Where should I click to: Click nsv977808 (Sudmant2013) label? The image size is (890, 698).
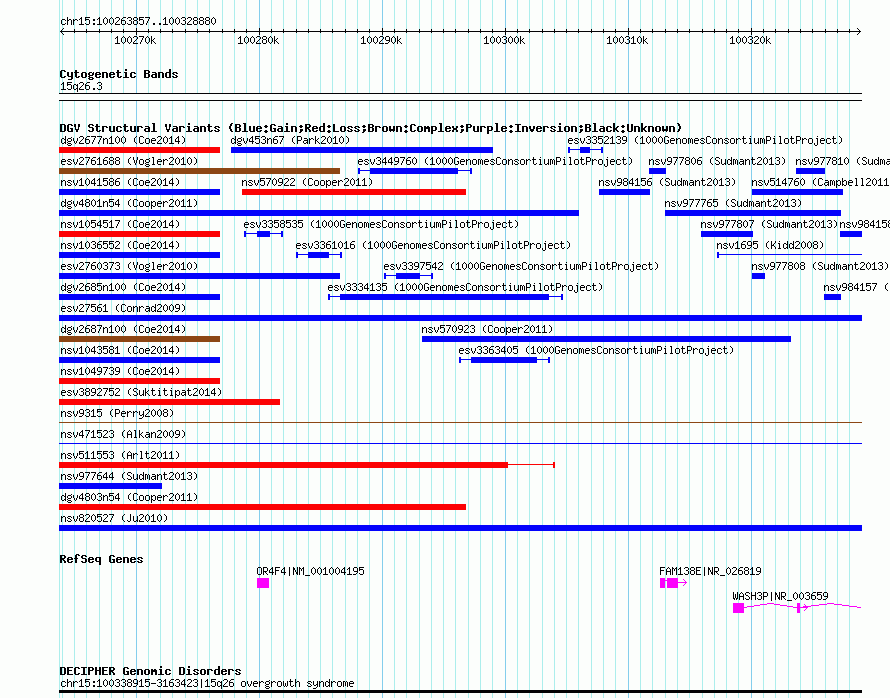click(820, 266)
